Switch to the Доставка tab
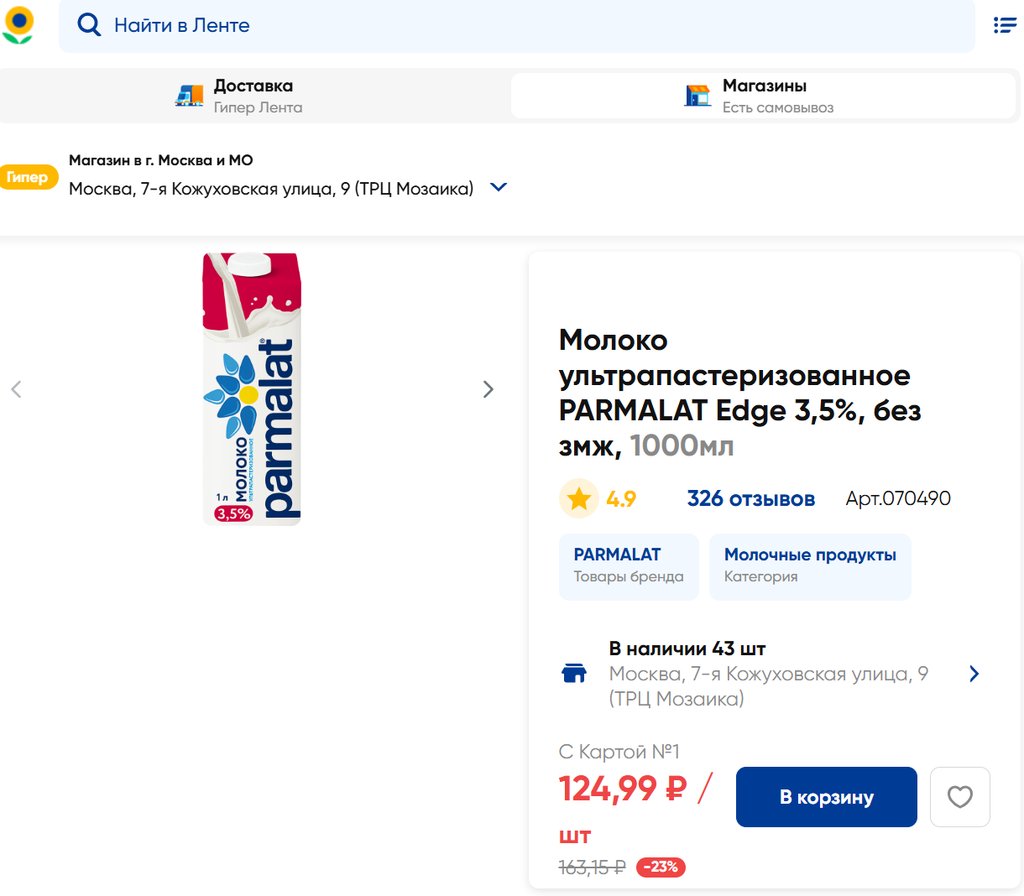Viewport: 1024px width, 896px height. pyautogui.click(x=255, y=96)
